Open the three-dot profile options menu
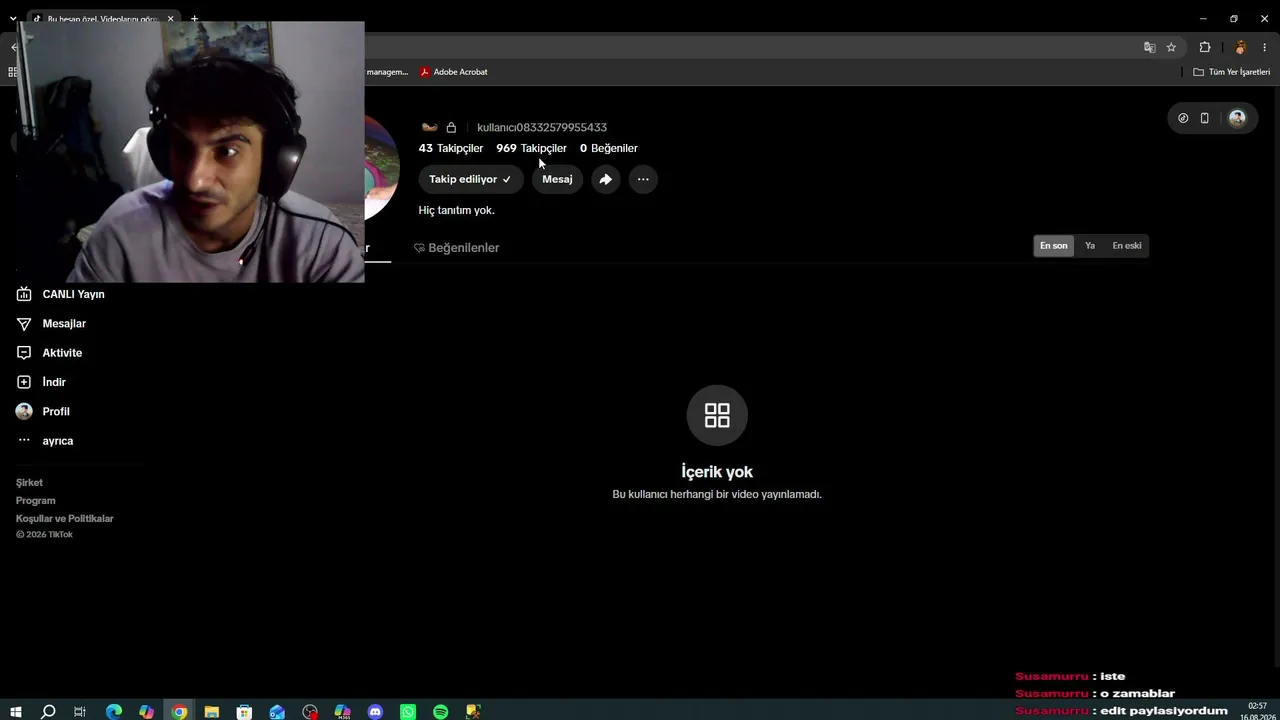The width and height of the screenshot is (1280, 720). pos(643,179)
